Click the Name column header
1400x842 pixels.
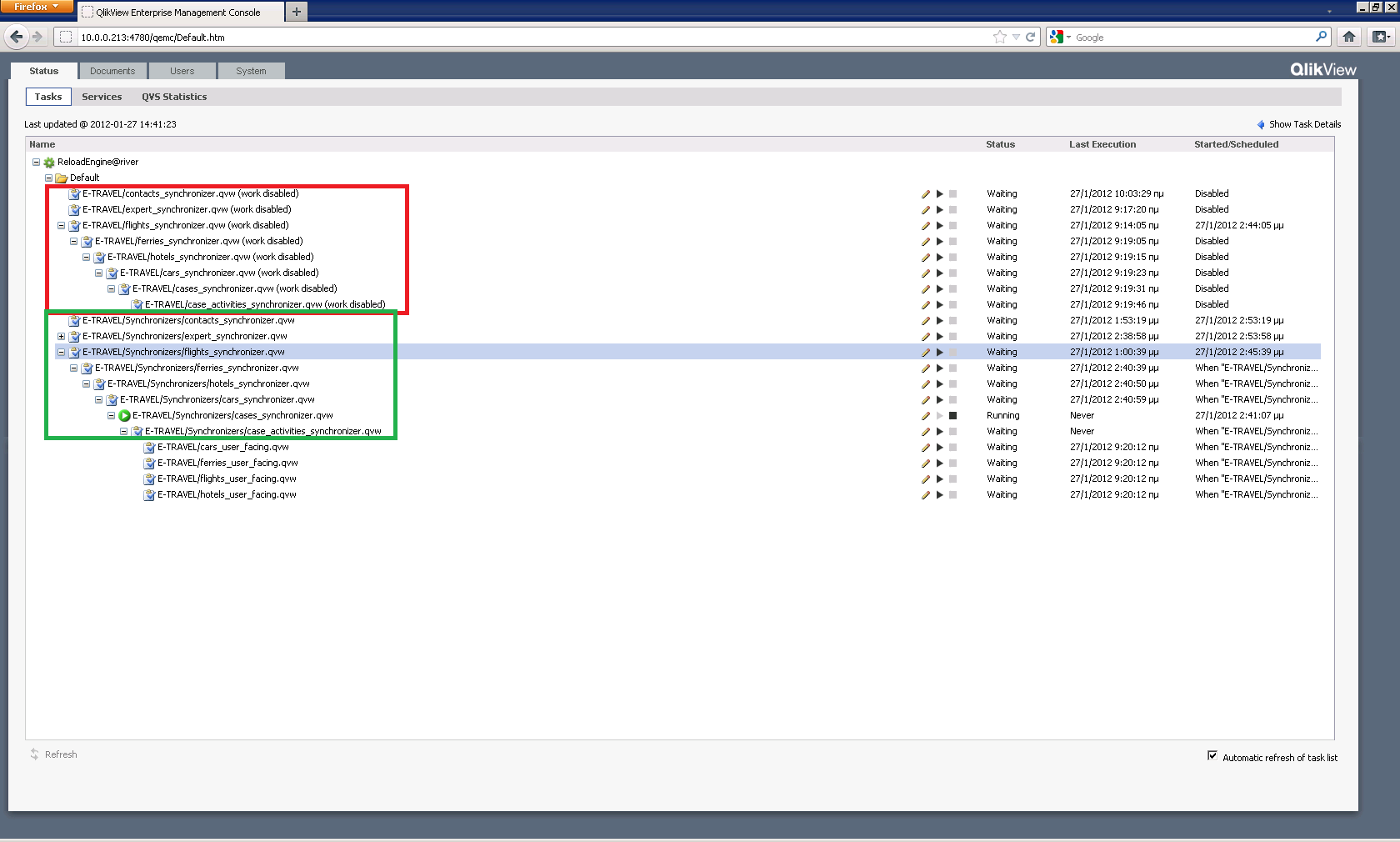click(42, 145)
